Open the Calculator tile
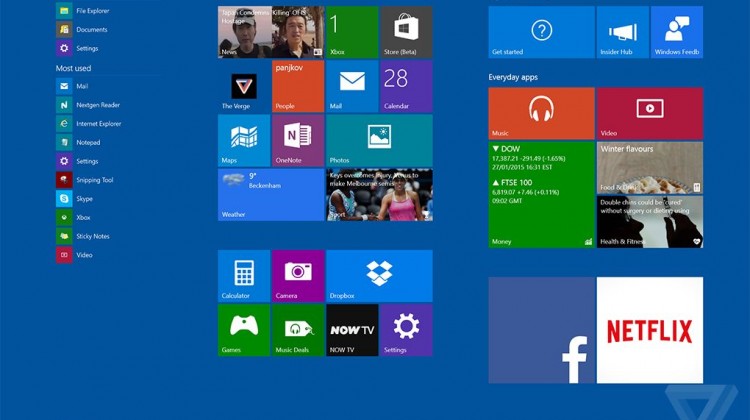750x420 pixels. [244, 276]
